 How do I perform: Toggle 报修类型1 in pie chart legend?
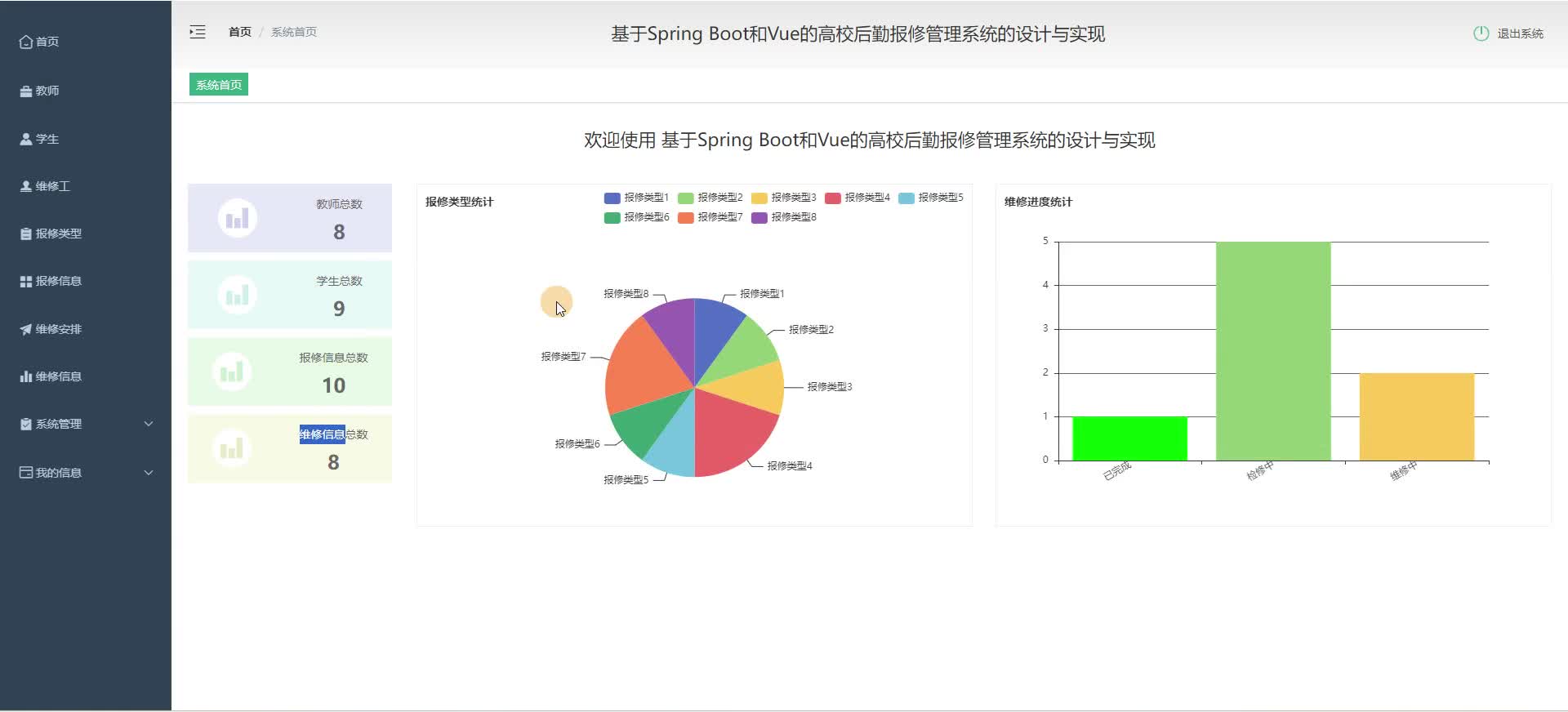[636, 198]
